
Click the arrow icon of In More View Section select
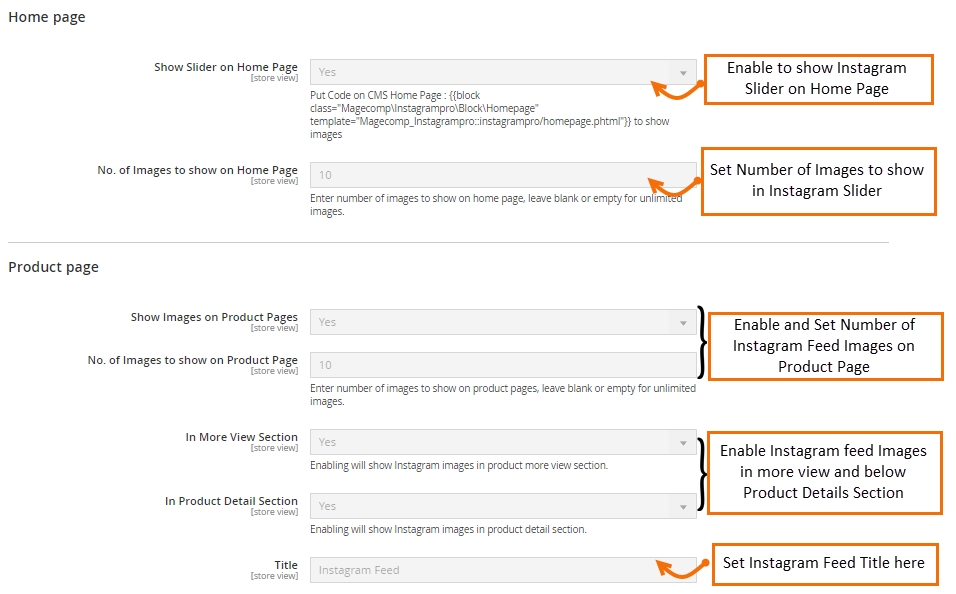[x=683, y=443]
